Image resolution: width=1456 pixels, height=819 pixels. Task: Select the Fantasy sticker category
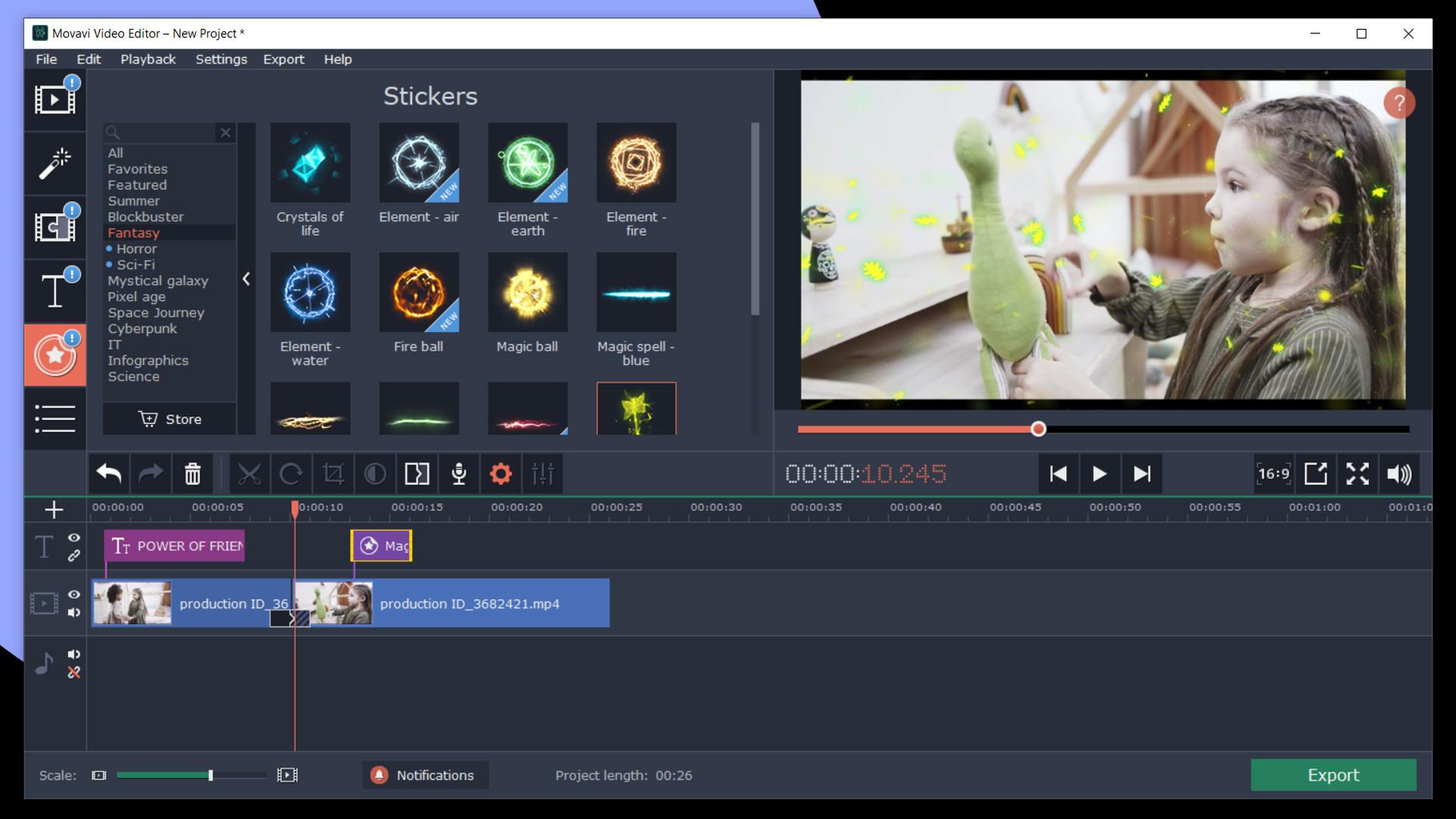pos(133,233)
